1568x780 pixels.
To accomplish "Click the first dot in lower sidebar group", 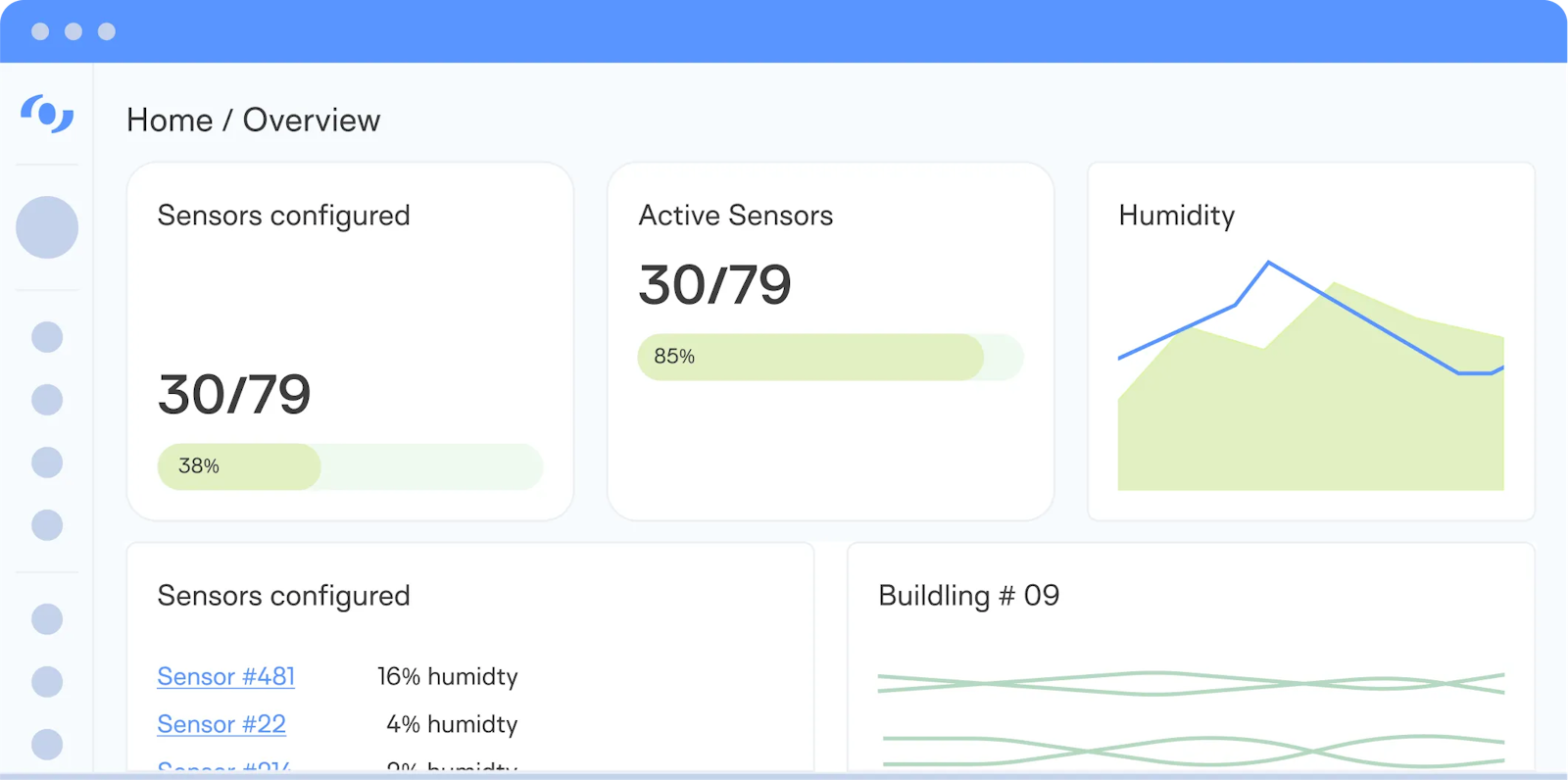I will pyautogui.click(x=47, y=619).
